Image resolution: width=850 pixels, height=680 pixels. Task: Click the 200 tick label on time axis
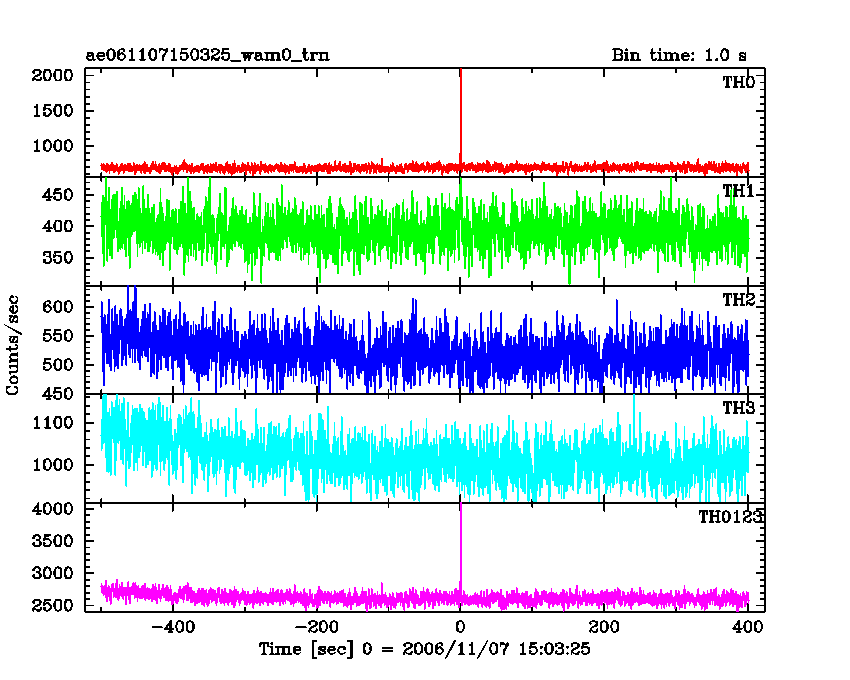[604, 627]
